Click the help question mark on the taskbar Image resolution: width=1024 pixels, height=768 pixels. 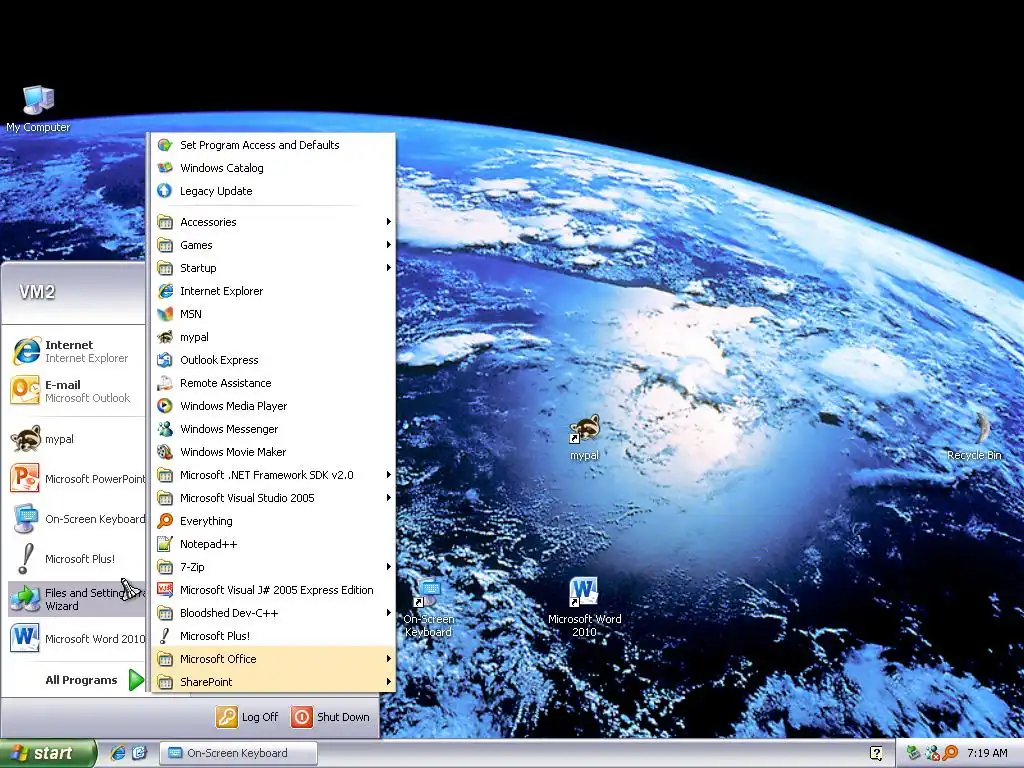click(x=876, y=753)
